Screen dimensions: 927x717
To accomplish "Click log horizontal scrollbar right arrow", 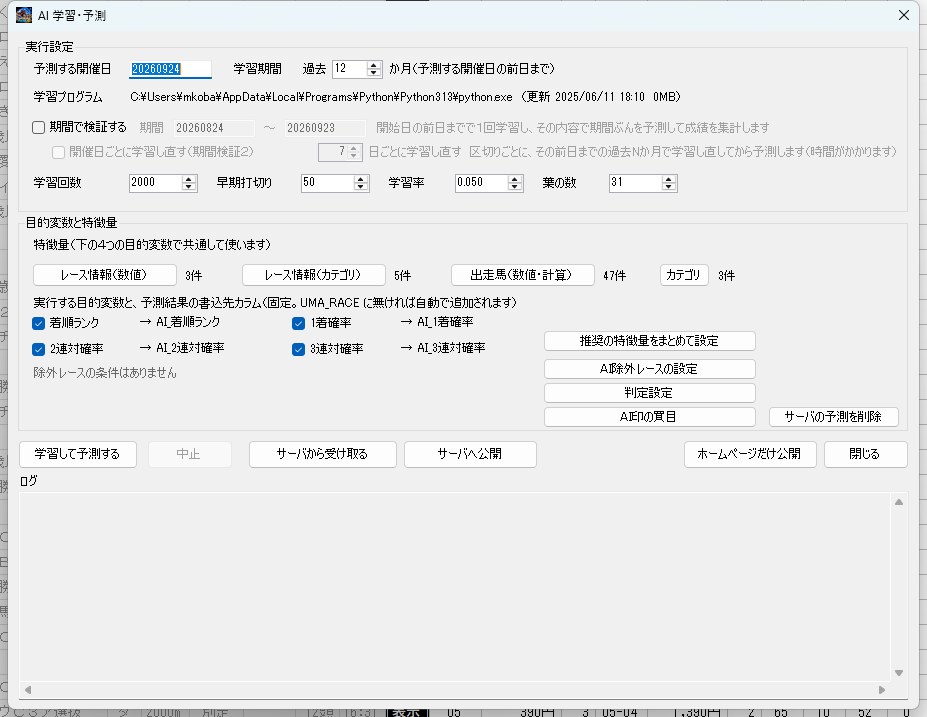I will (x=882, y=689).
